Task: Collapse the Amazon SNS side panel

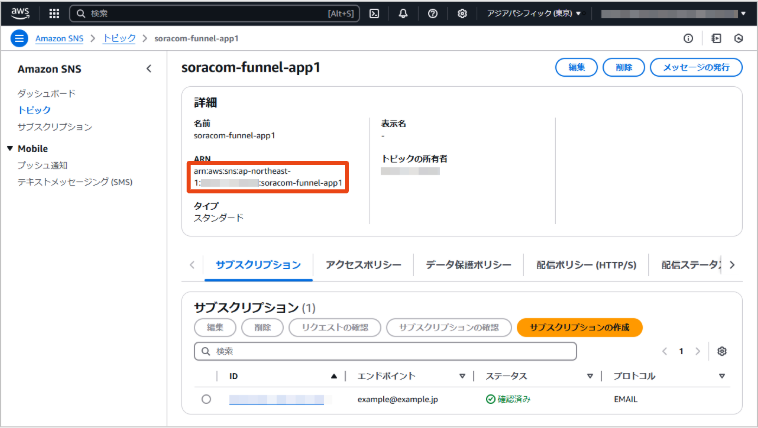Action: (x=149, y=69)
